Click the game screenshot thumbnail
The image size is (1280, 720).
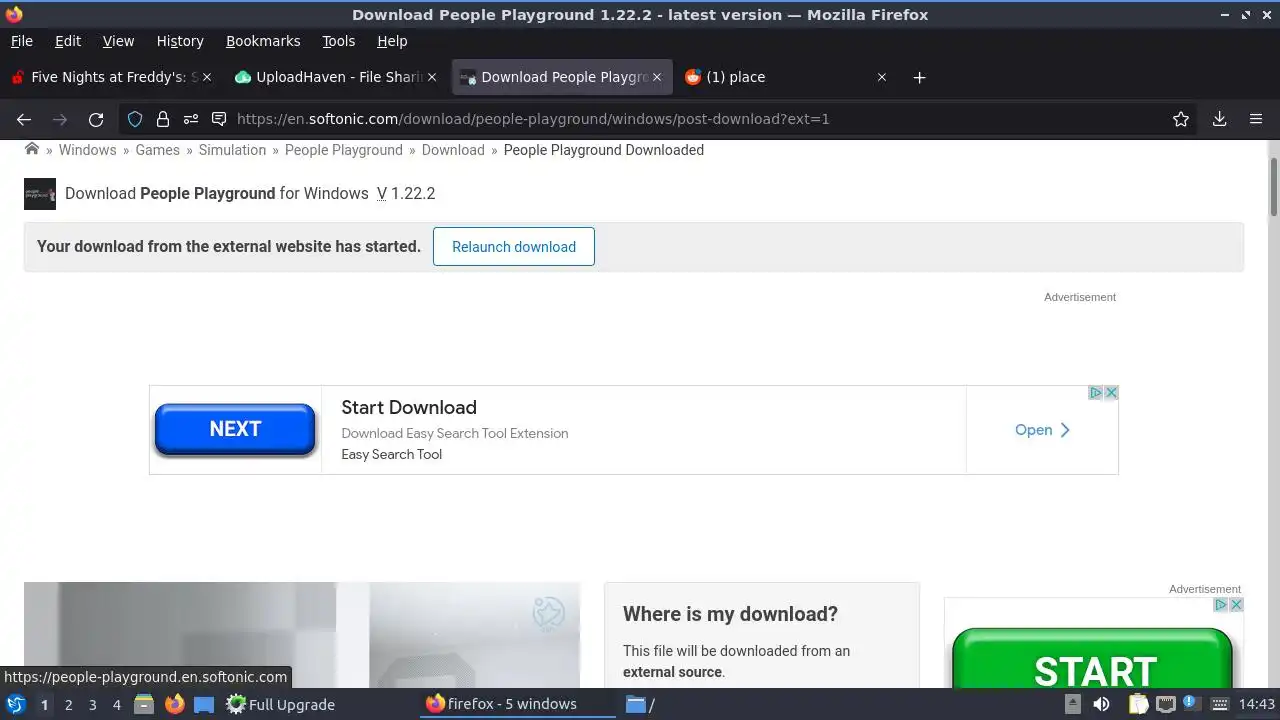(x=302, y=635)
